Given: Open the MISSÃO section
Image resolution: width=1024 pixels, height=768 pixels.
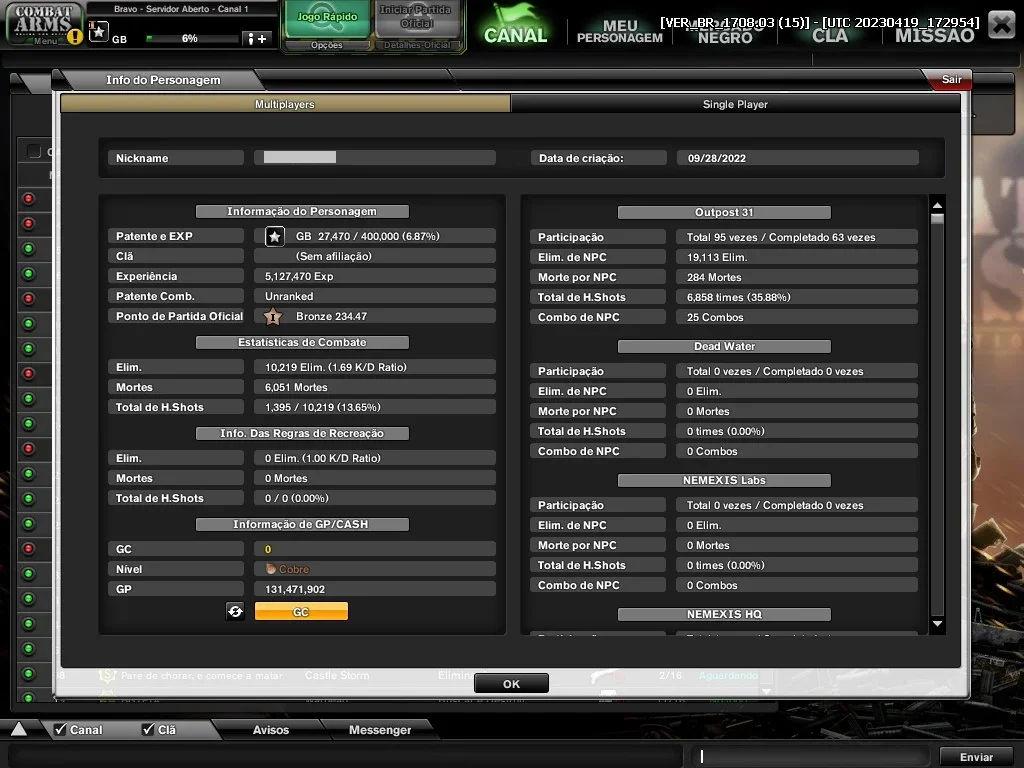Looking at the screenshot, I should (935, 35).
